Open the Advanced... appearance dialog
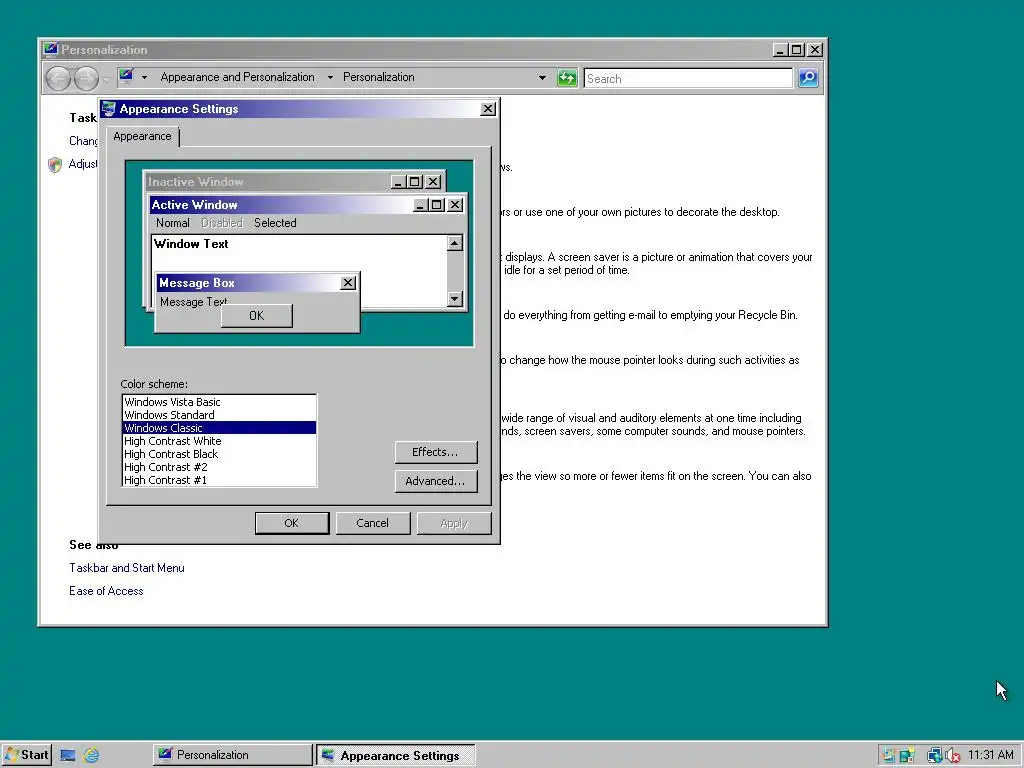Viewport: 1024px width, 768px height. pyautogui.click(x=436, y=481)
